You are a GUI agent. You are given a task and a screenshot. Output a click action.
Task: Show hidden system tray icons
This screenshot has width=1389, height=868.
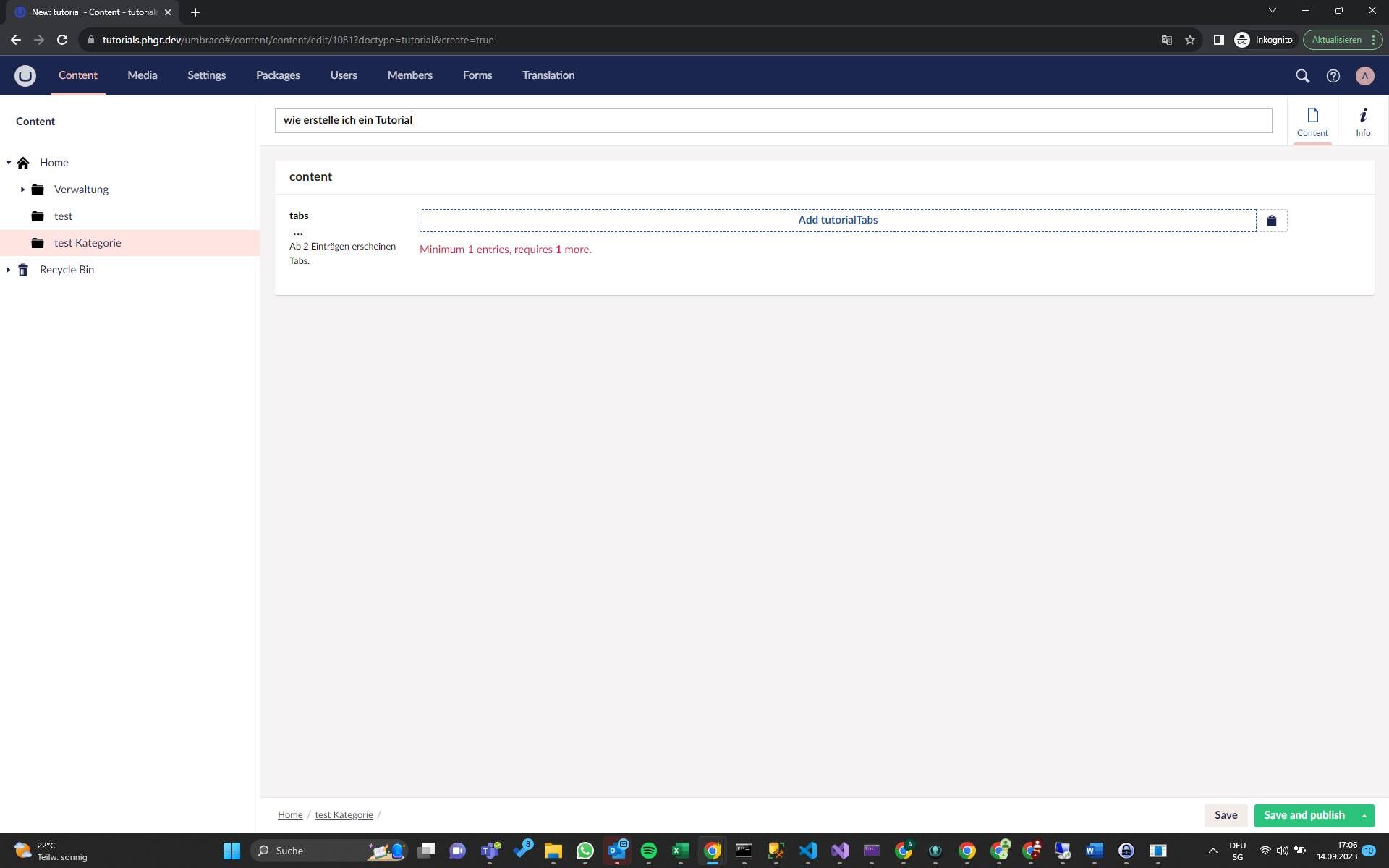coord(1213,851)
